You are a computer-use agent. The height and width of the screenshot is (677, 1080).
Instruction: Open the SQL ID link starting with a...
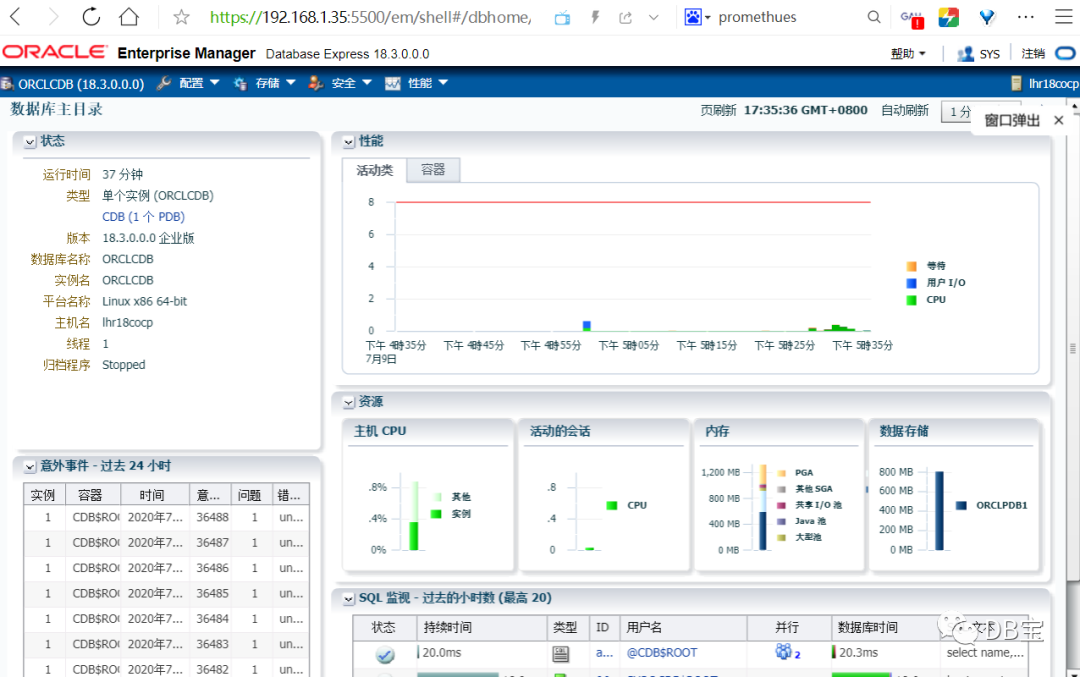tap(604, 652)
